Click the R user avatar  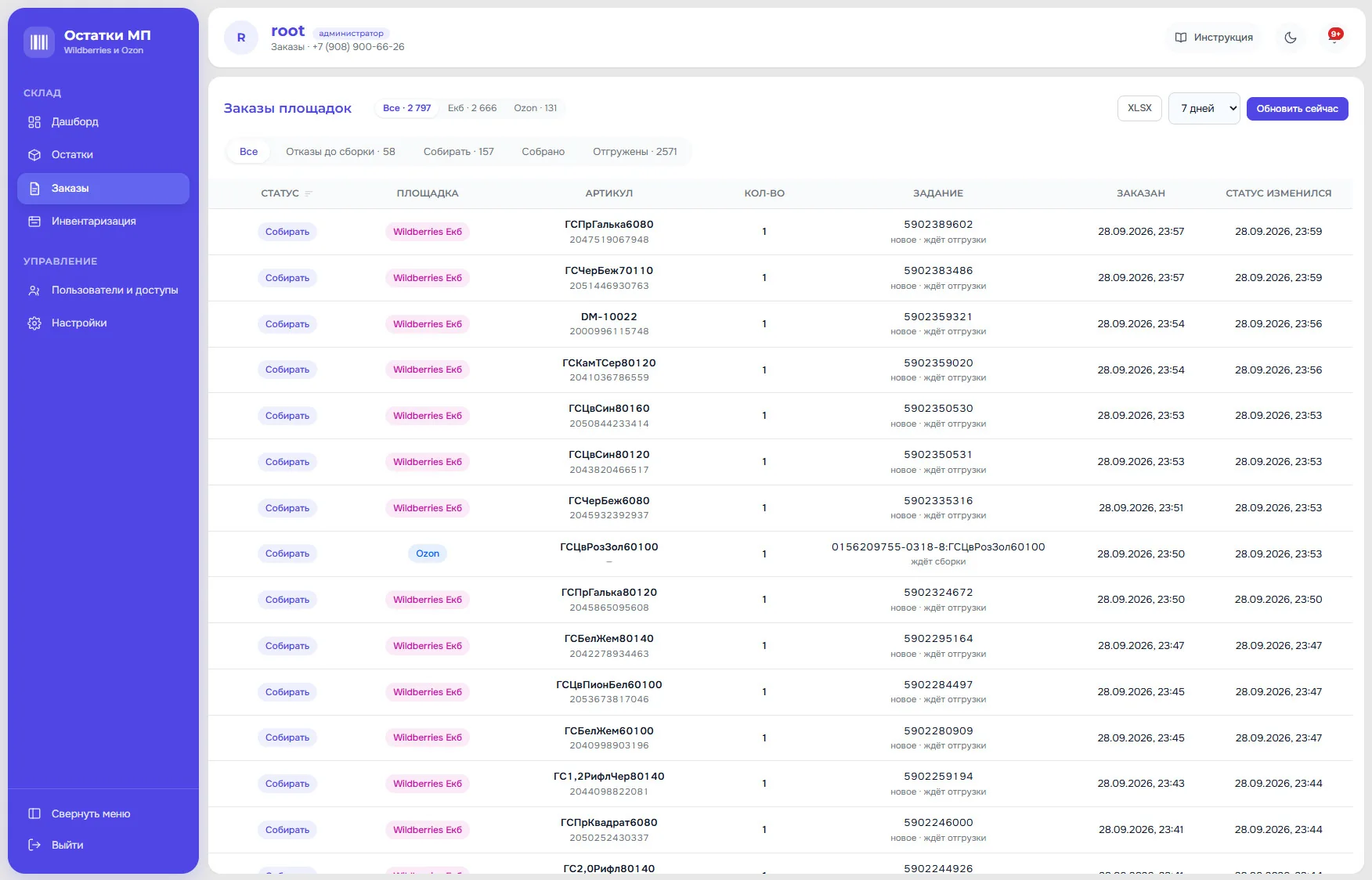click(x=241, y=38)
